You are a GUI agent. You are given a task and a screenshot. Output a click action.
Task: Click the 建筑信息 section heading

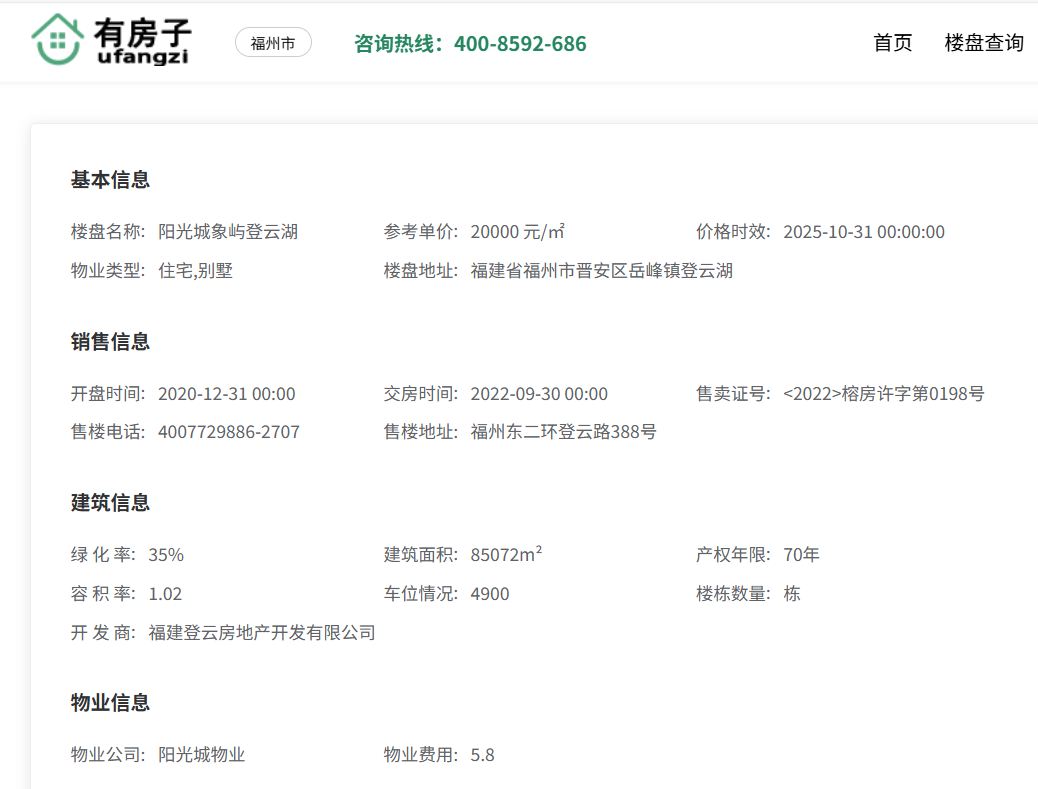click(110, 503)
